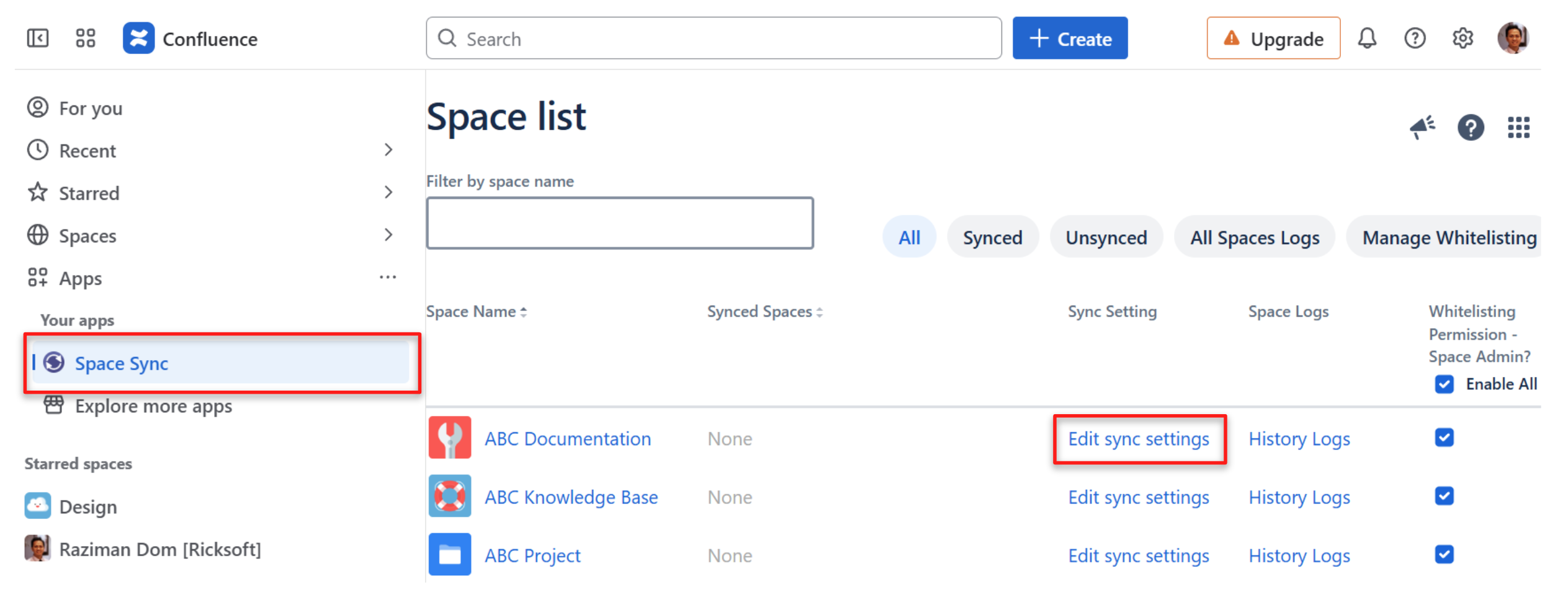1568x589 pixels.
Task: Click the Filter by space name field
Action: (619, 223)
